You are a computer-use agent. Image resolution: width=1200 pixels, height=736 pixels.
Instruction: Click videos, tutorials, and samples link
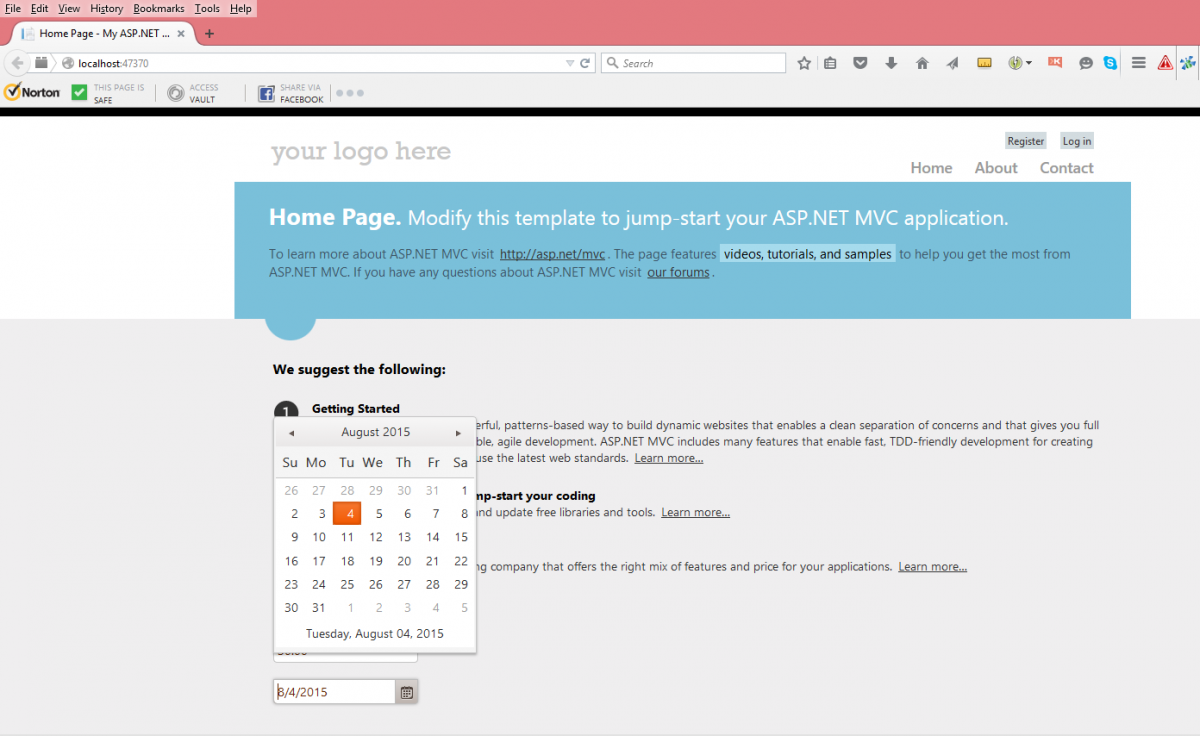807,254
